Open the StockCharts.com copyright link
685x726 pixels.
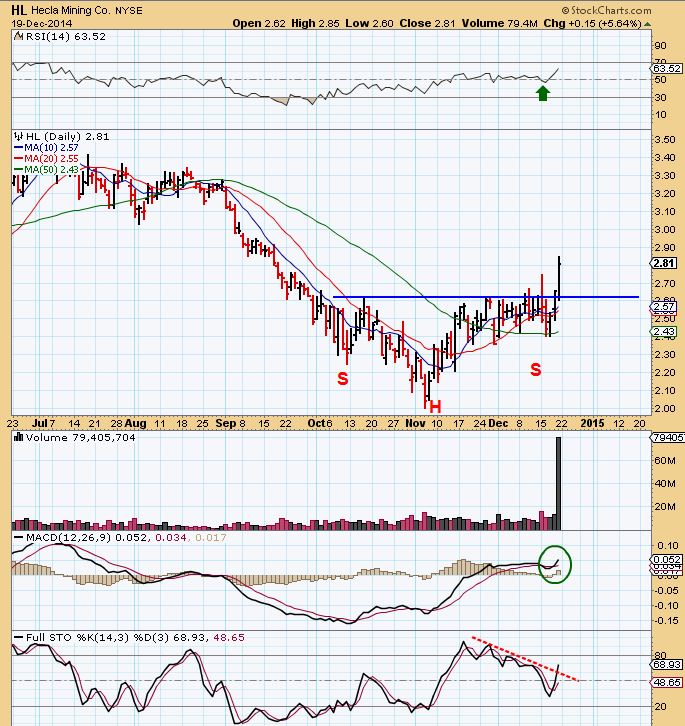[606, 10]
